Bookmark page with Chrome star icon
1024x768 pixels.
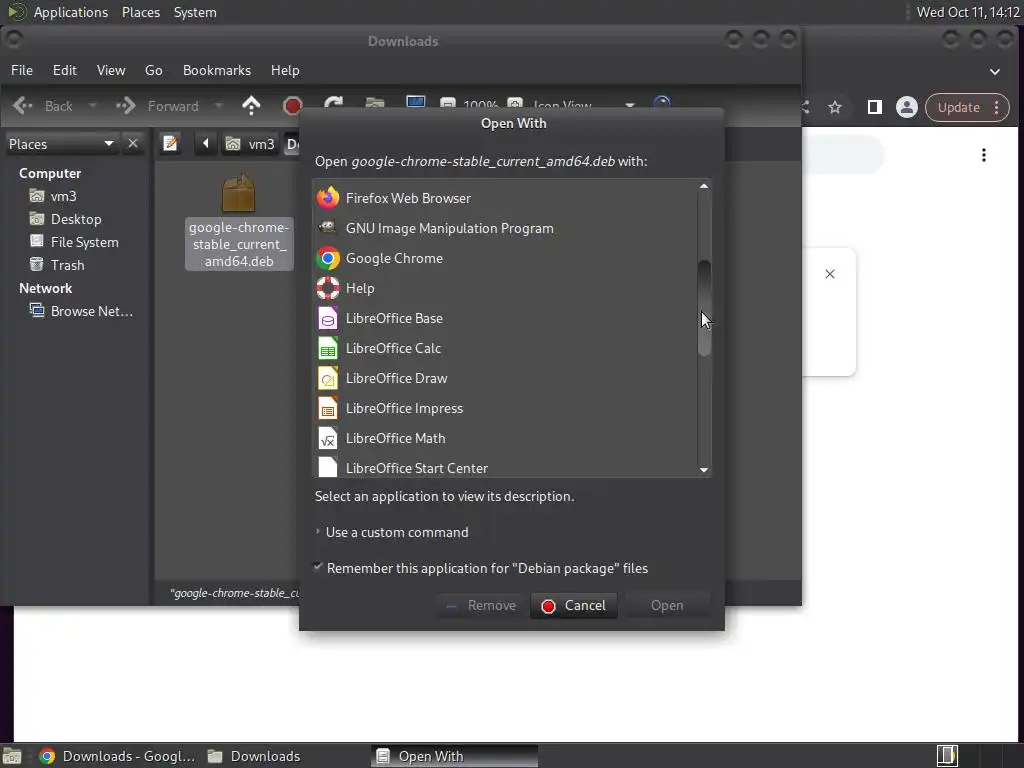[835, 107]
